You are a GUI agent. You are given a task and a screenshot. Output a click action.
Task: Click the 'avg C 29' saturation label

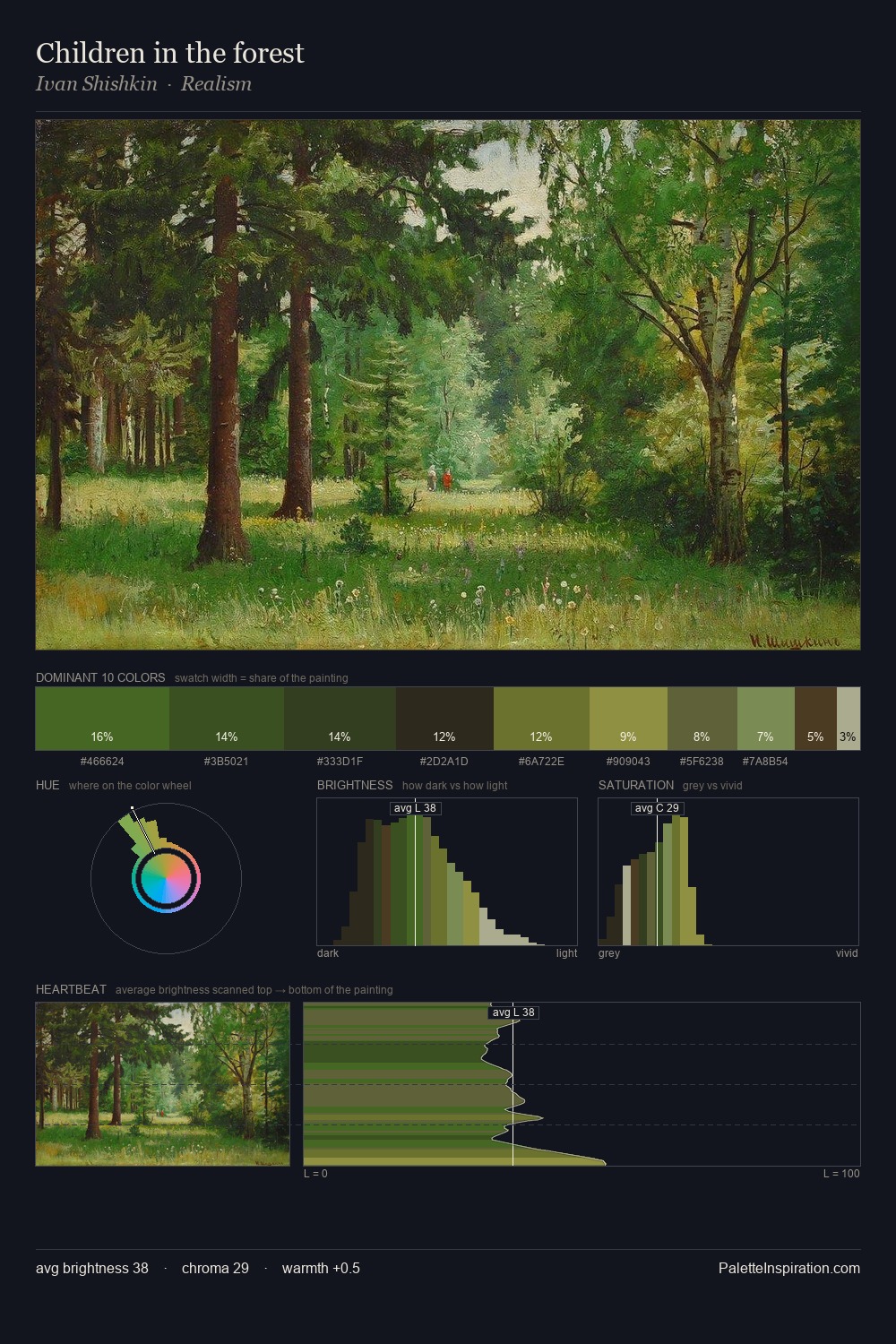click(657, 808)
